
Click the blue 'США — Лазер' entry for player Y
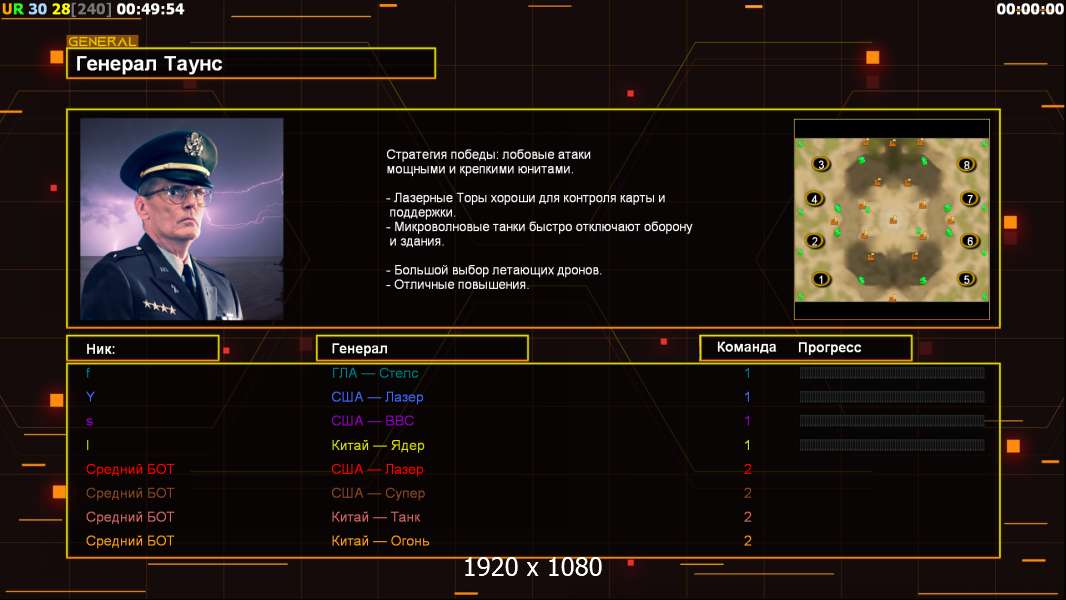(x=377, y=397)
